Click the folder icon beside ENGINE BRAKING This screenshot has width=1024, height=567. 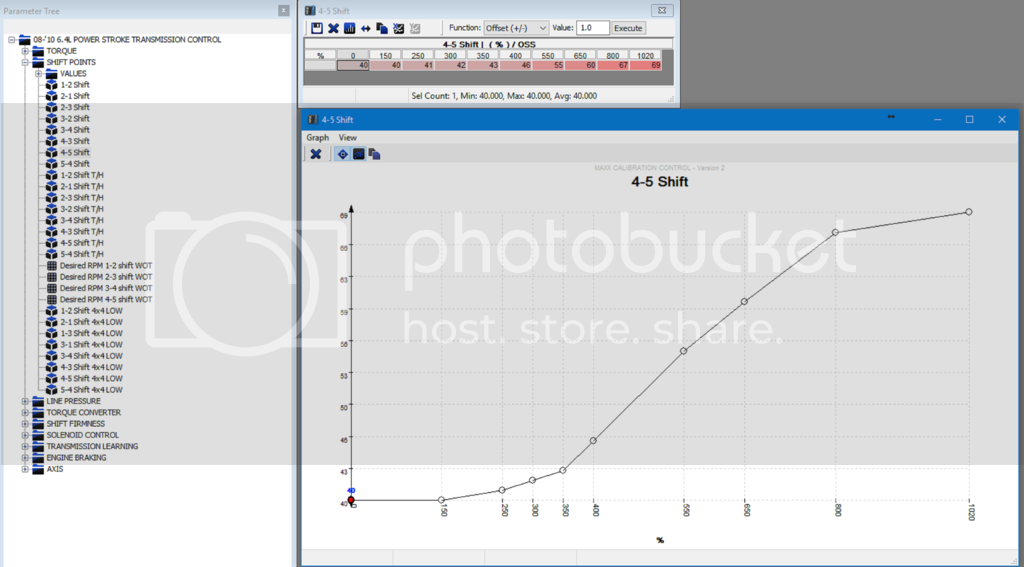(37, 457)
